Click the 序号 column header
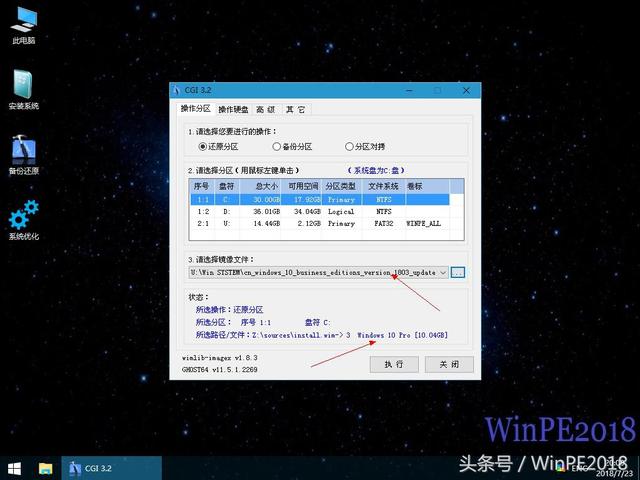640x480 pixels. pyautogui.click(x=201, y=186)
